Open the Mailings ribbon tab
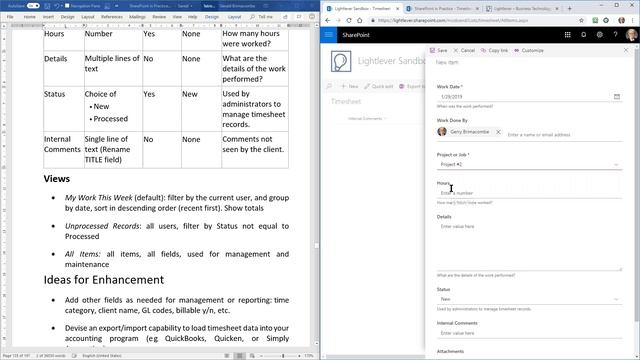 click(x=137, y=17)
